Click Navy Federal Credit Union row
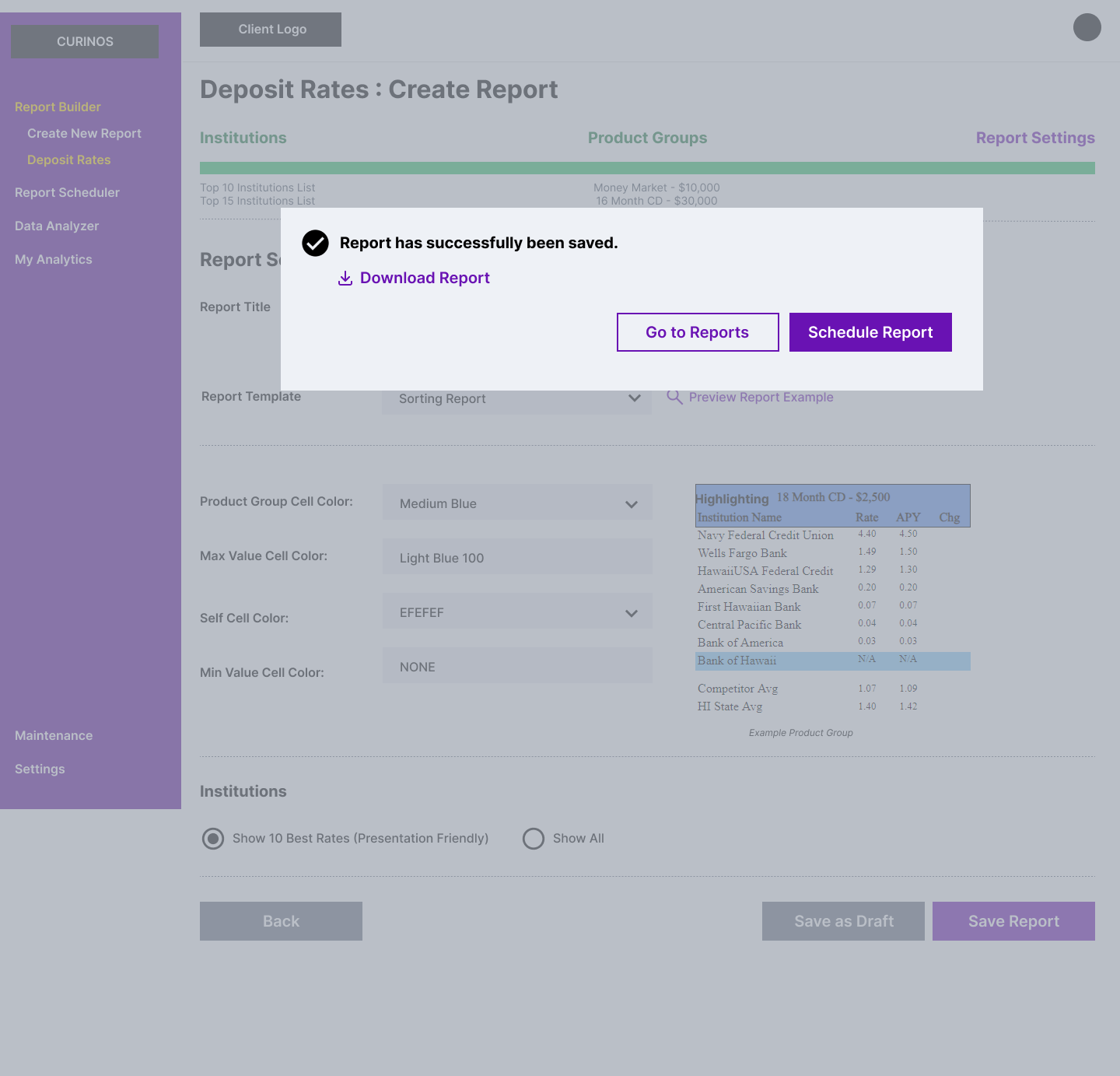This screenshot has height=1076, width=1120. point(833,535)
